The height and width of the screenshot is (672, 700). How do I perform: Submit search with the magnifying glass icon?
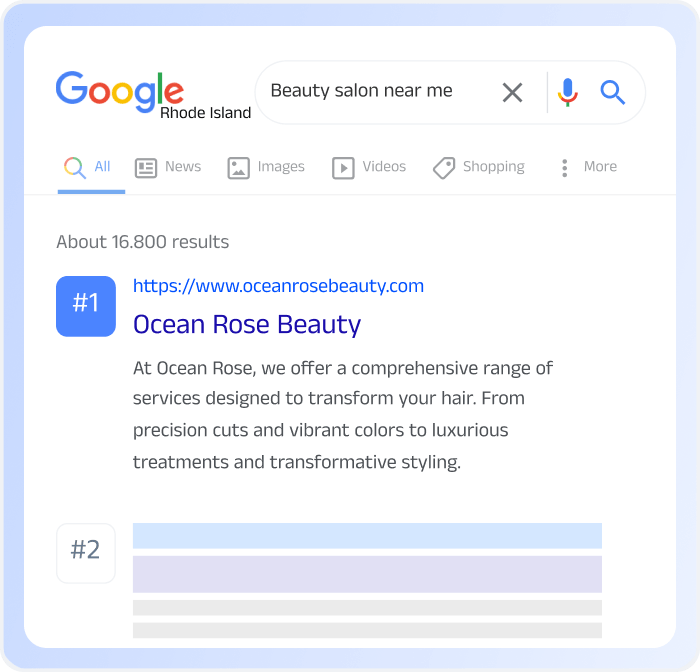click(x=612, y=92)
